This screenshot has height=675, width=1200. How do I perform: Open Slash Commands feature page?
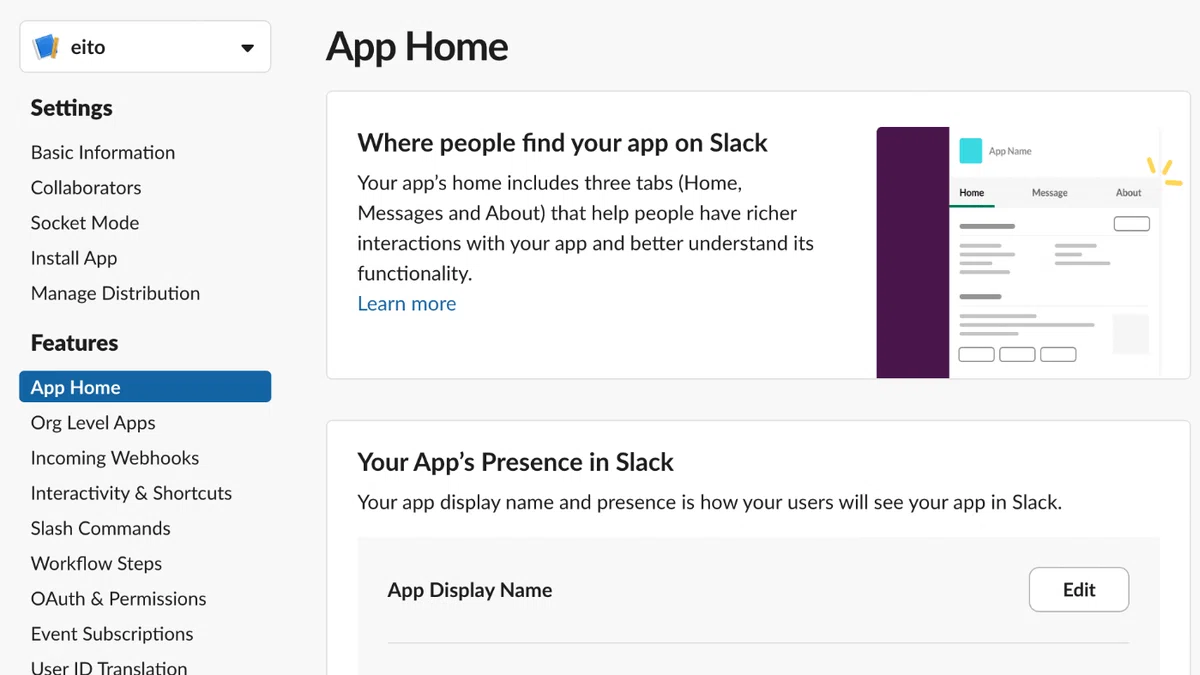pyautogui.click(x=101, y=528)
